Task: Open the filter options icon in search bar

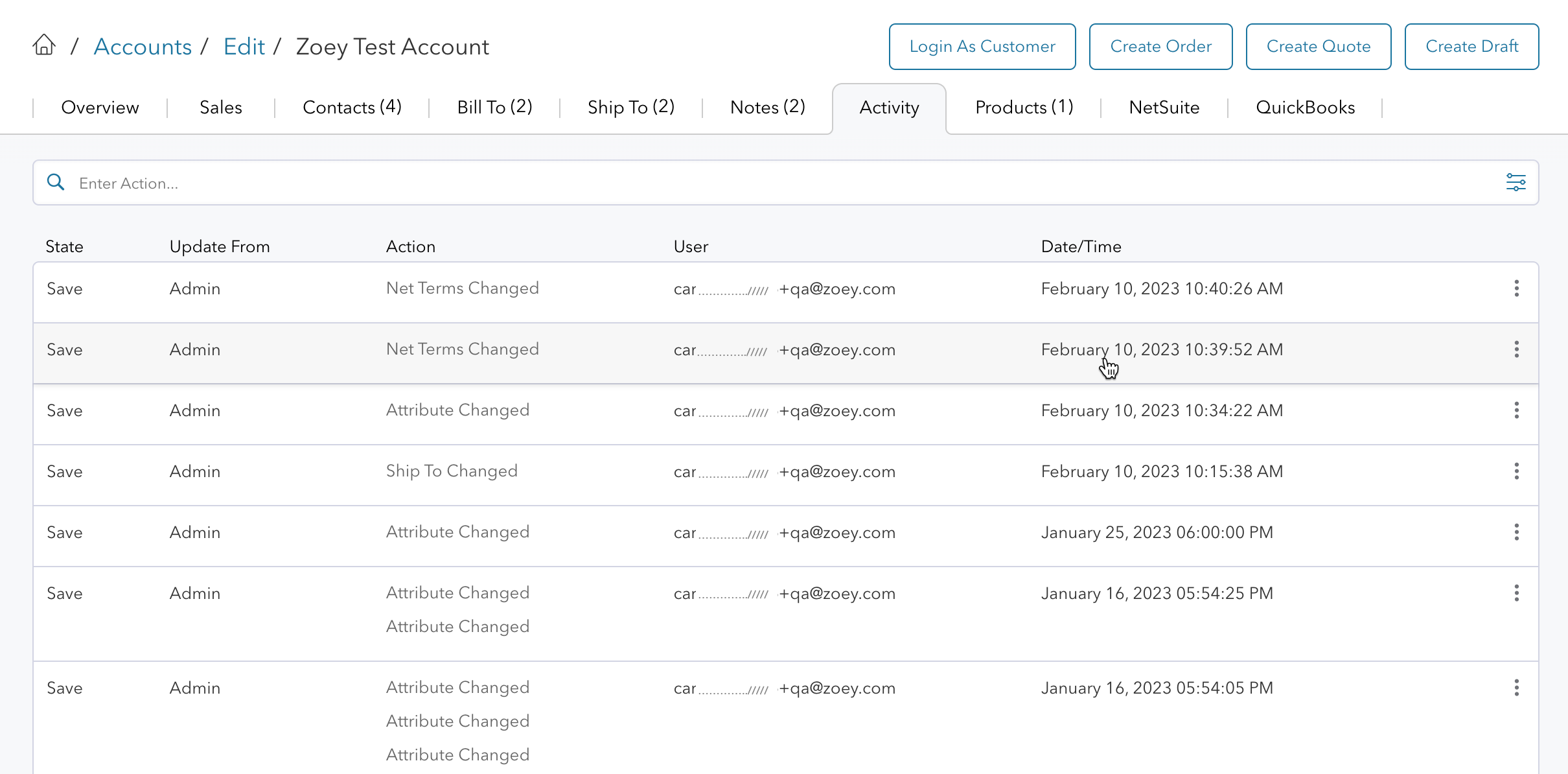Action: 1516,183
